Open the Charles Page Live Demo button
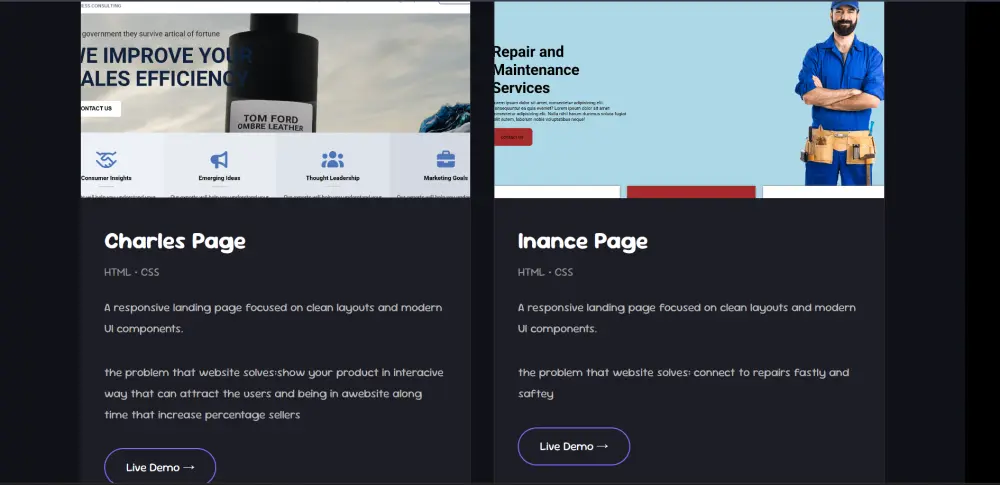The height and width of the screenshot is (485, 1000). [160, 466]
